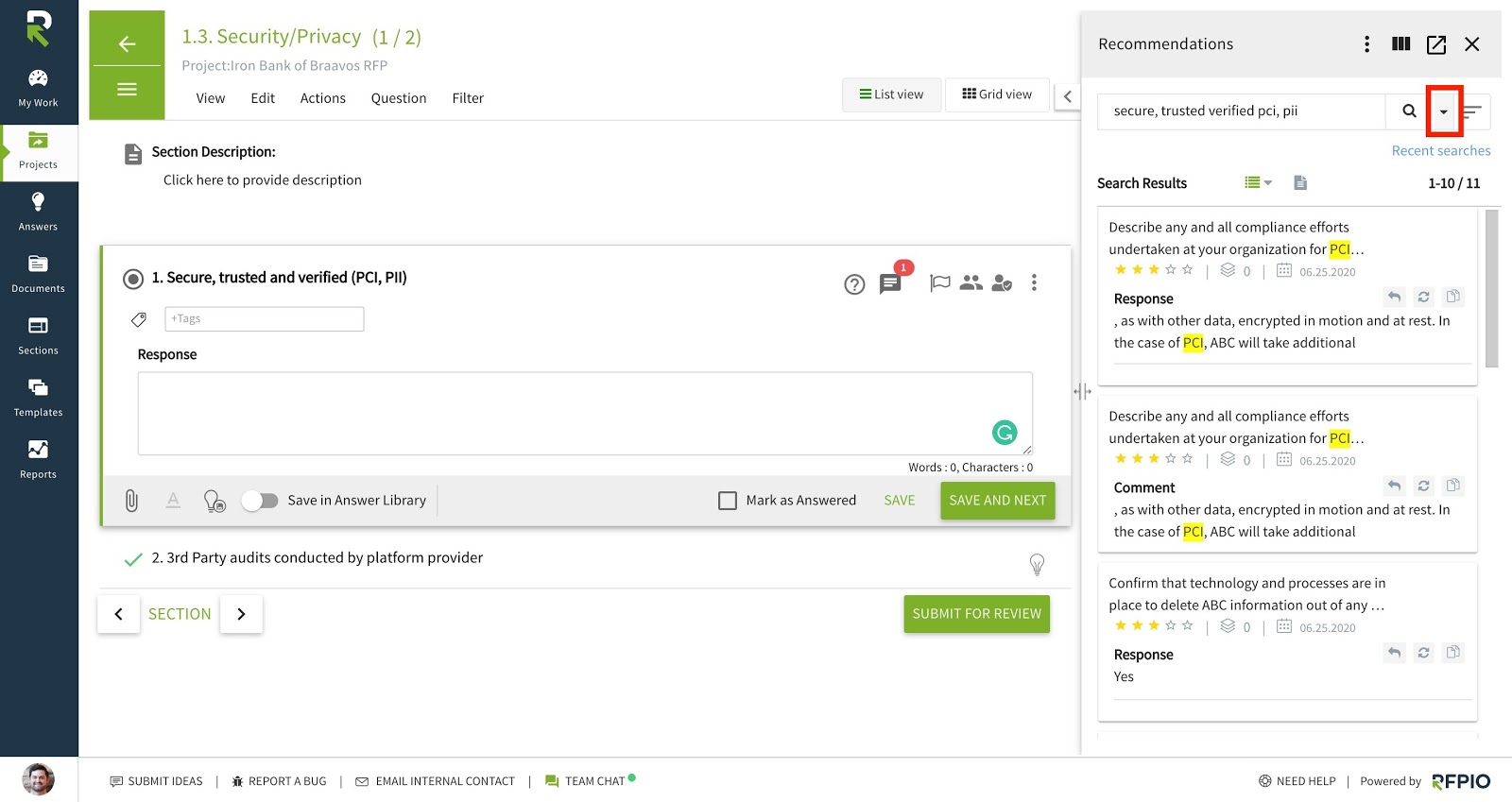1512x802 pixels.
Task: Open Documents in the sidebar
Action: 38,275
